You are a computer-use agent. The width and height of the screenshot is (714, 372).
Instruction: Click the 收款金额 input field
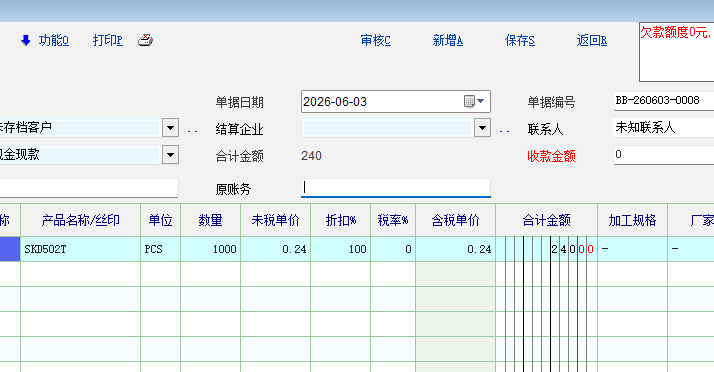663,155
